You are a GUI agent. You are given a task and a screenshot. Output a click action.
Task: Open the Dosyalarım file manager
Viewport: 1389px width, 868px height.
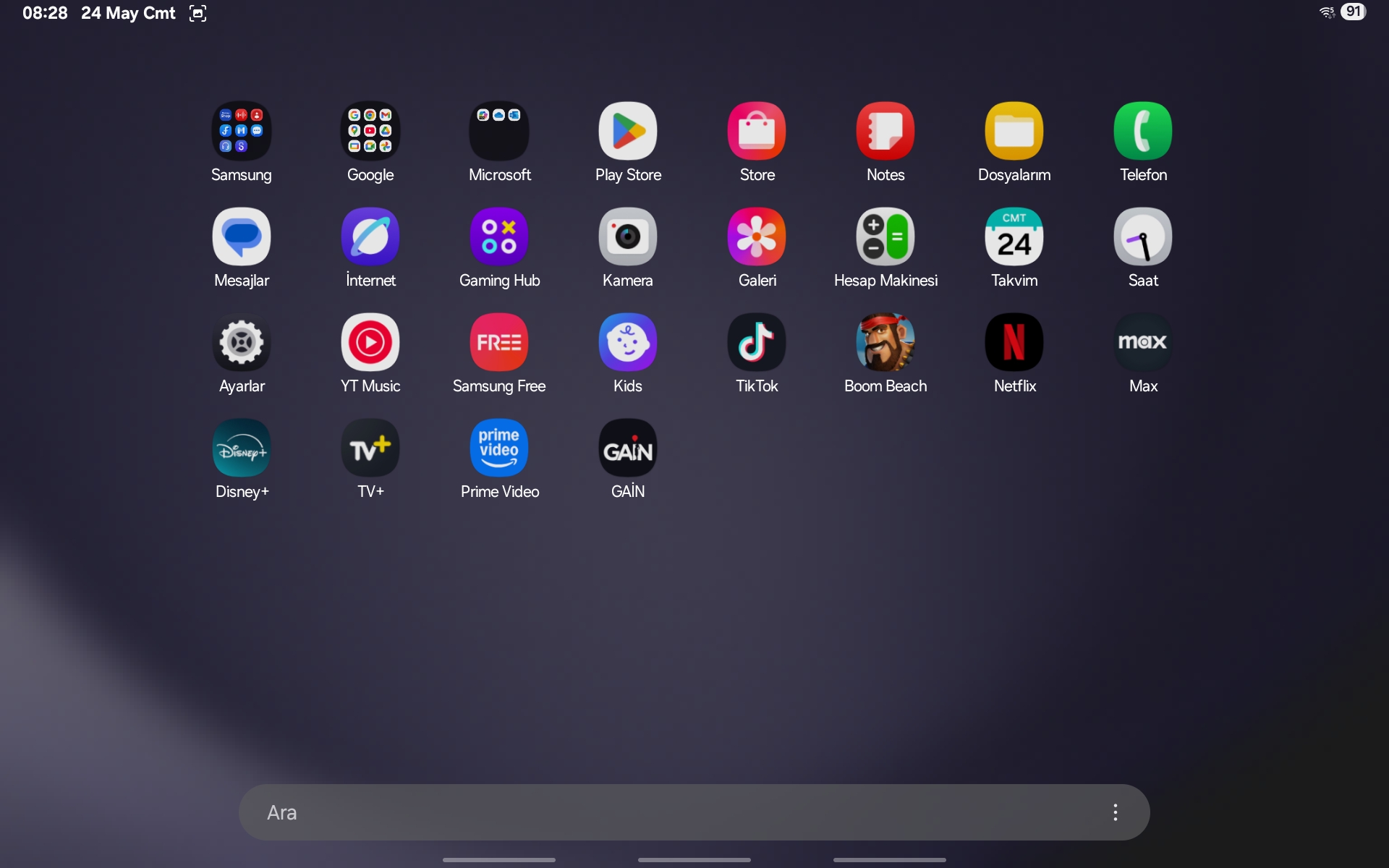coord(1014,131)
